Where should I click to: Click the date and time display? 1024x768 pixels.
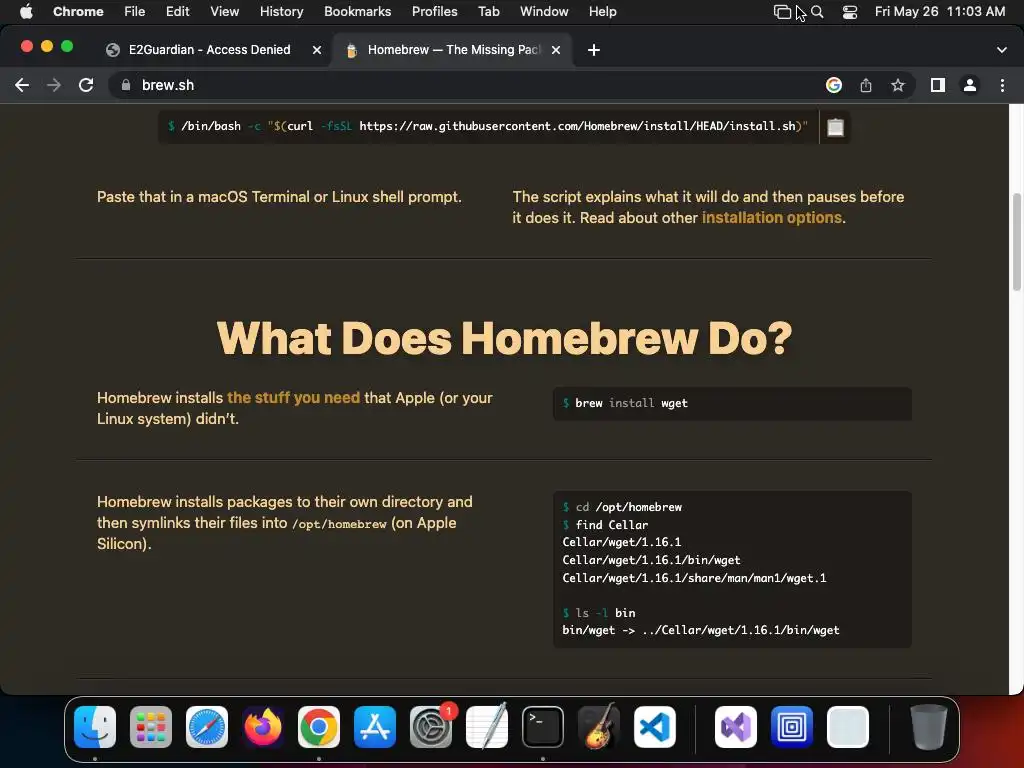click(940, 11)
